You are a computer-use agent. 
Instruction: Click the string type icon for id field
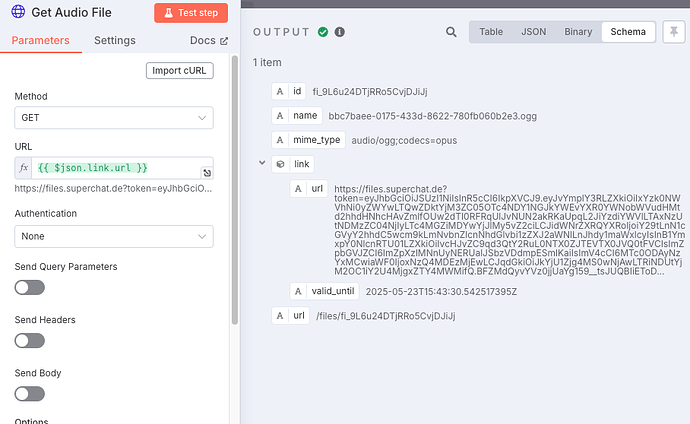tap(280, 91)
